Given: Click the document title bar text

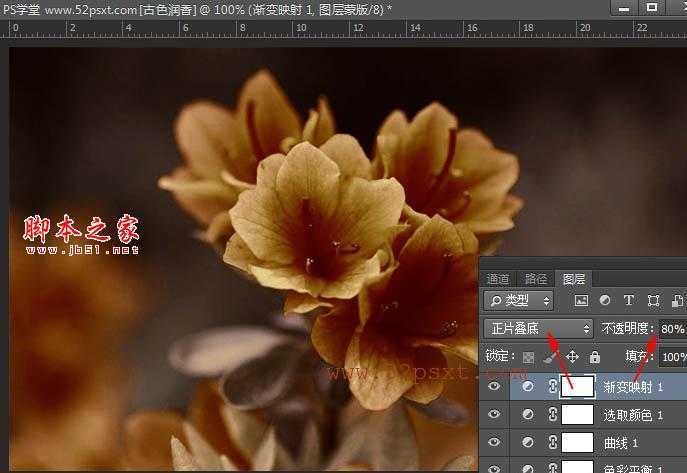Looking at the screenshot, I should click(197, 10).
